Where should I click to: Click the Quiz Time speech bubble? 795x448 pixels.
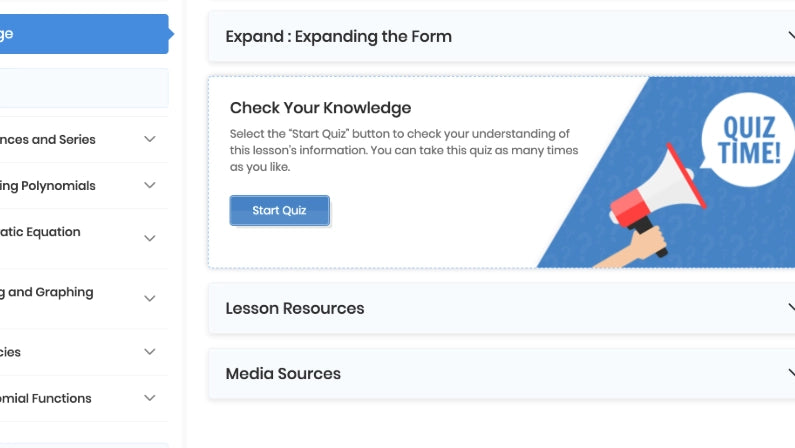coord(748,138)
